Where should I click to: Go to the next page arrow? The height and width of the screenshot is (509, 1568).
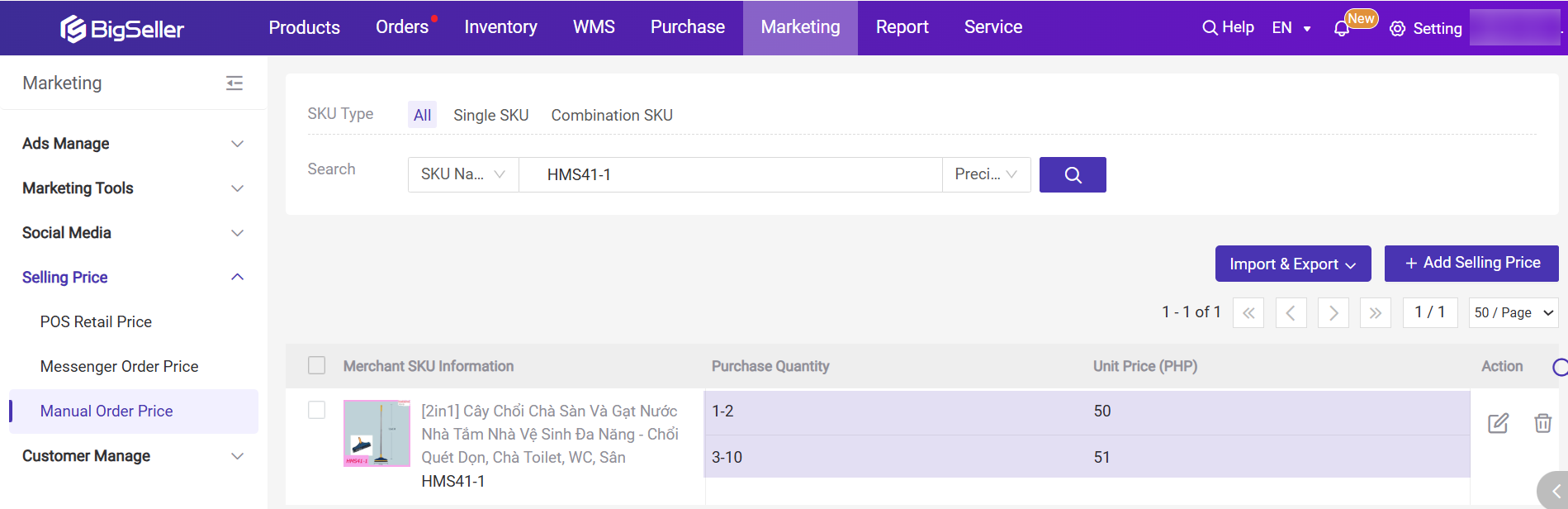click(1333, 313)
